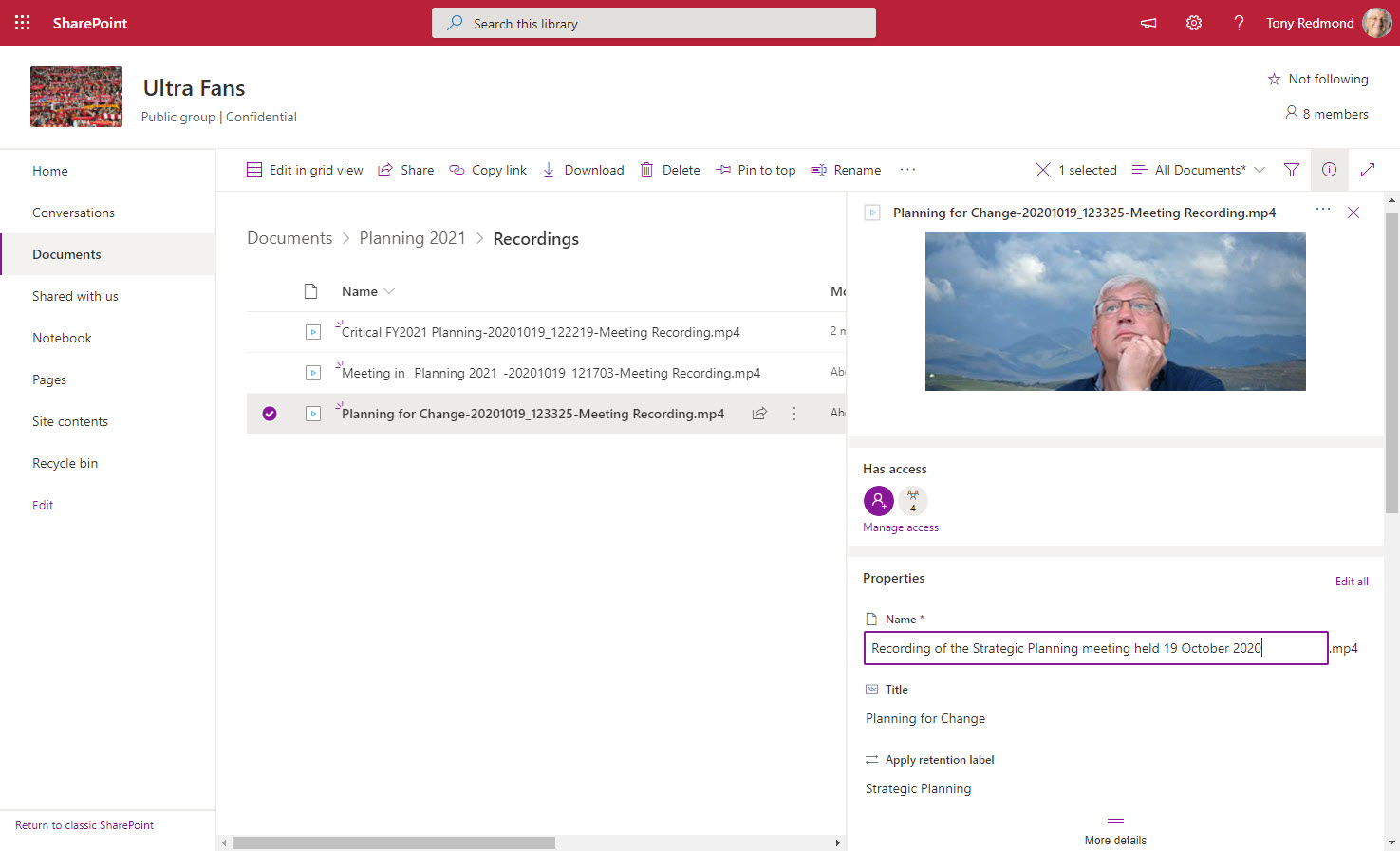The image size is (1400, 851).
Task: Click Edit all in Properties
Action: click(x=1352, y=582)
